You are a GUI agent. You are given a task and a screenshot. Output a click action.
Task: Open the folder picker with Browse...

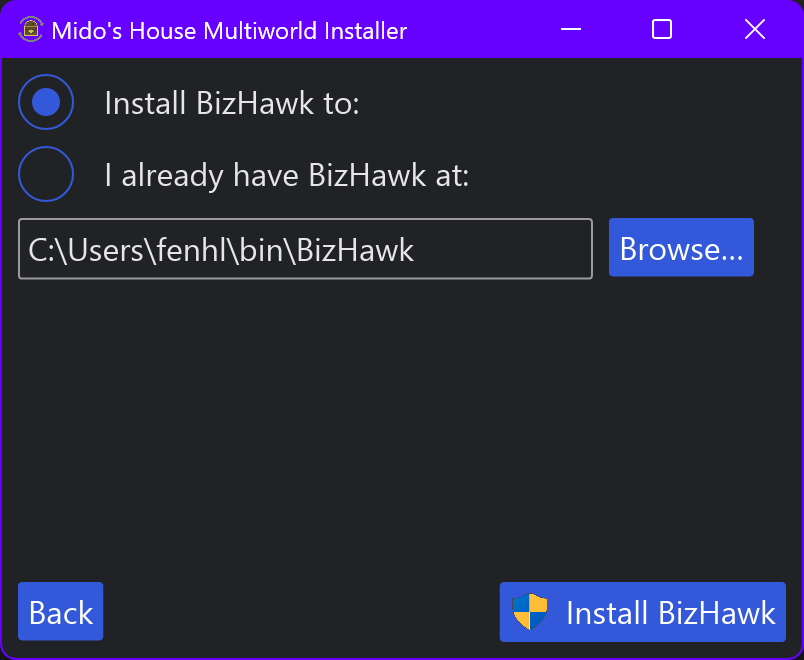point(681,248)
